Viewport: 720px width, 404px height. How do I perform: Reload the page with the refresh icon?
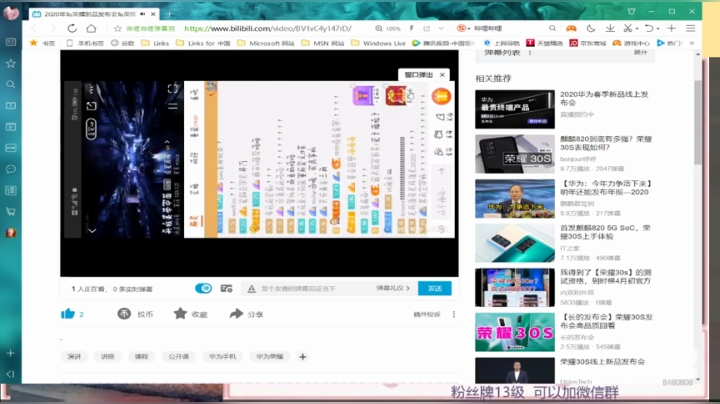[72, 28]
